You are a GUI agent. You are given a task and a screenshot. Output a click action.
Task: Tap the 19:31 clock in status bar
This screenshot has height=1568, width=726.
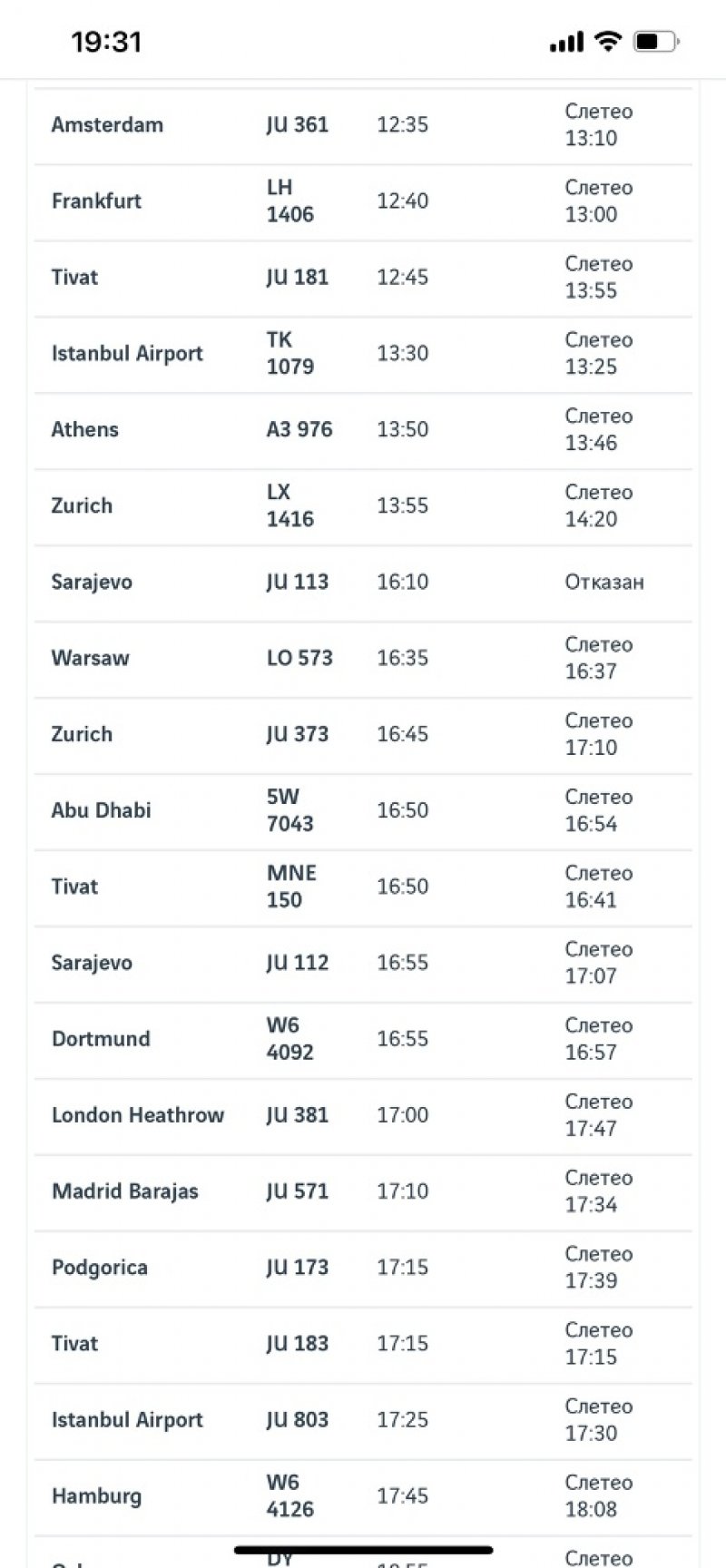(106, 42)
